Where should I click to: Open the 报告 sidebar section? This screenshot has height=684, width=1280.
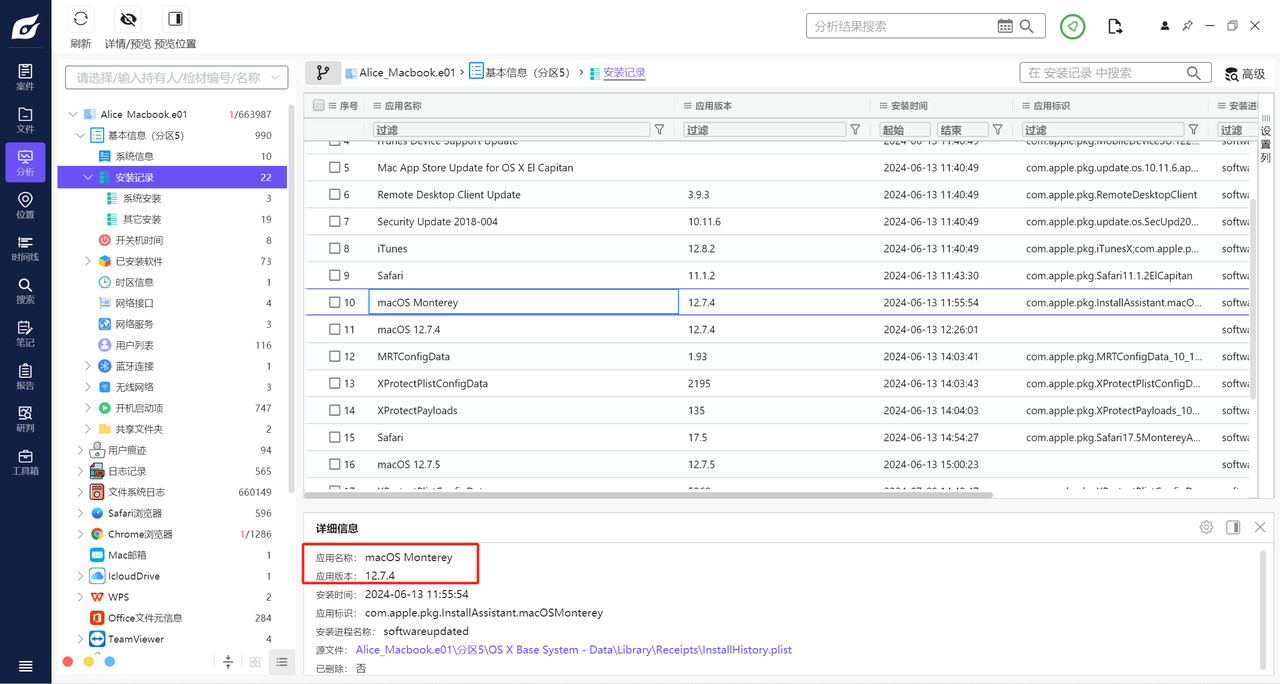[25, 376]
